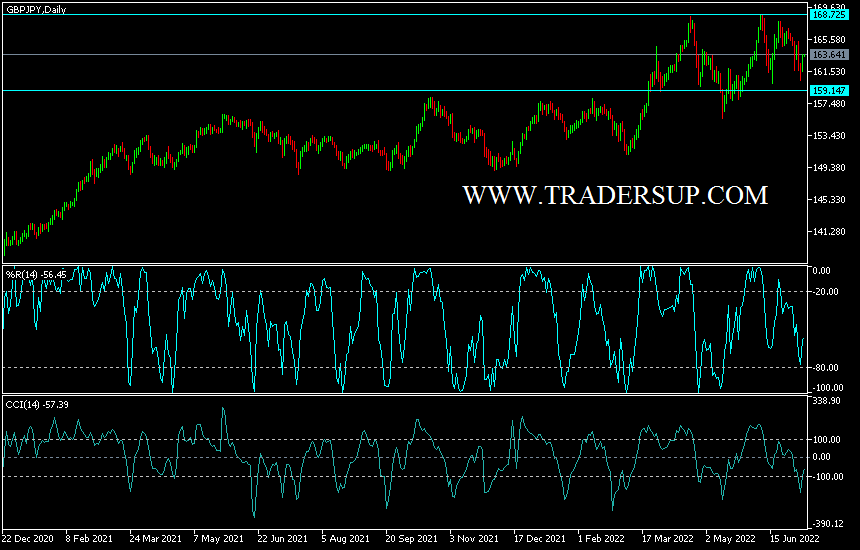
Task: Select the 168.725 price level label
Action: pos(829,15)
